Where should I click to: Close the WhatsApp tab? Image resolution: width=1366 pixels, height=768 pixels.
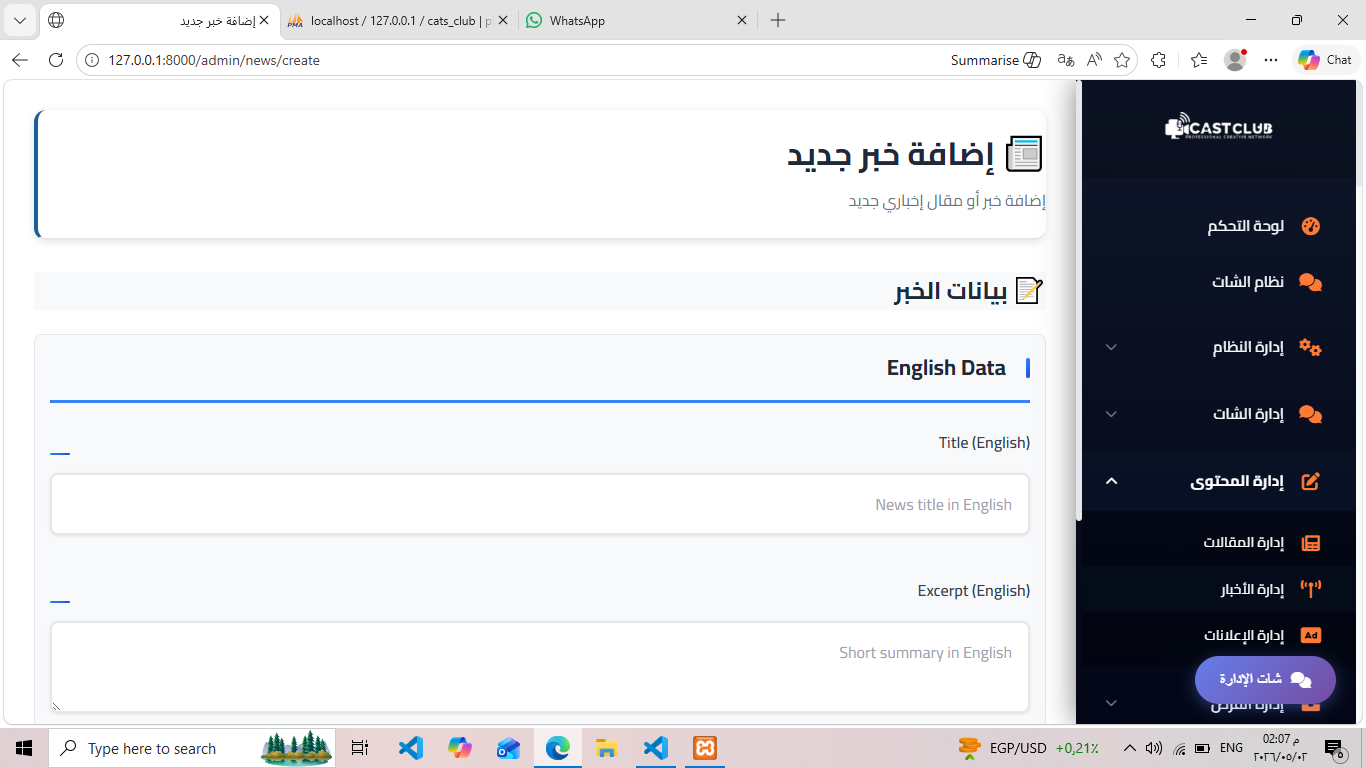point(742,20)
